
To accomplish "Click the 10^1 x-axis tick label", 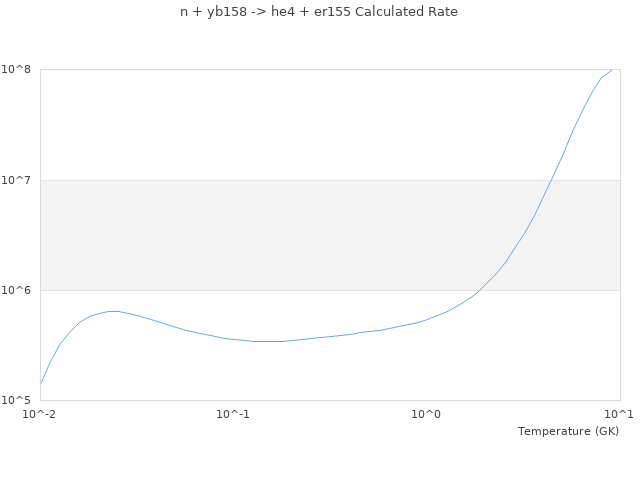I will [x=620, y=414].
